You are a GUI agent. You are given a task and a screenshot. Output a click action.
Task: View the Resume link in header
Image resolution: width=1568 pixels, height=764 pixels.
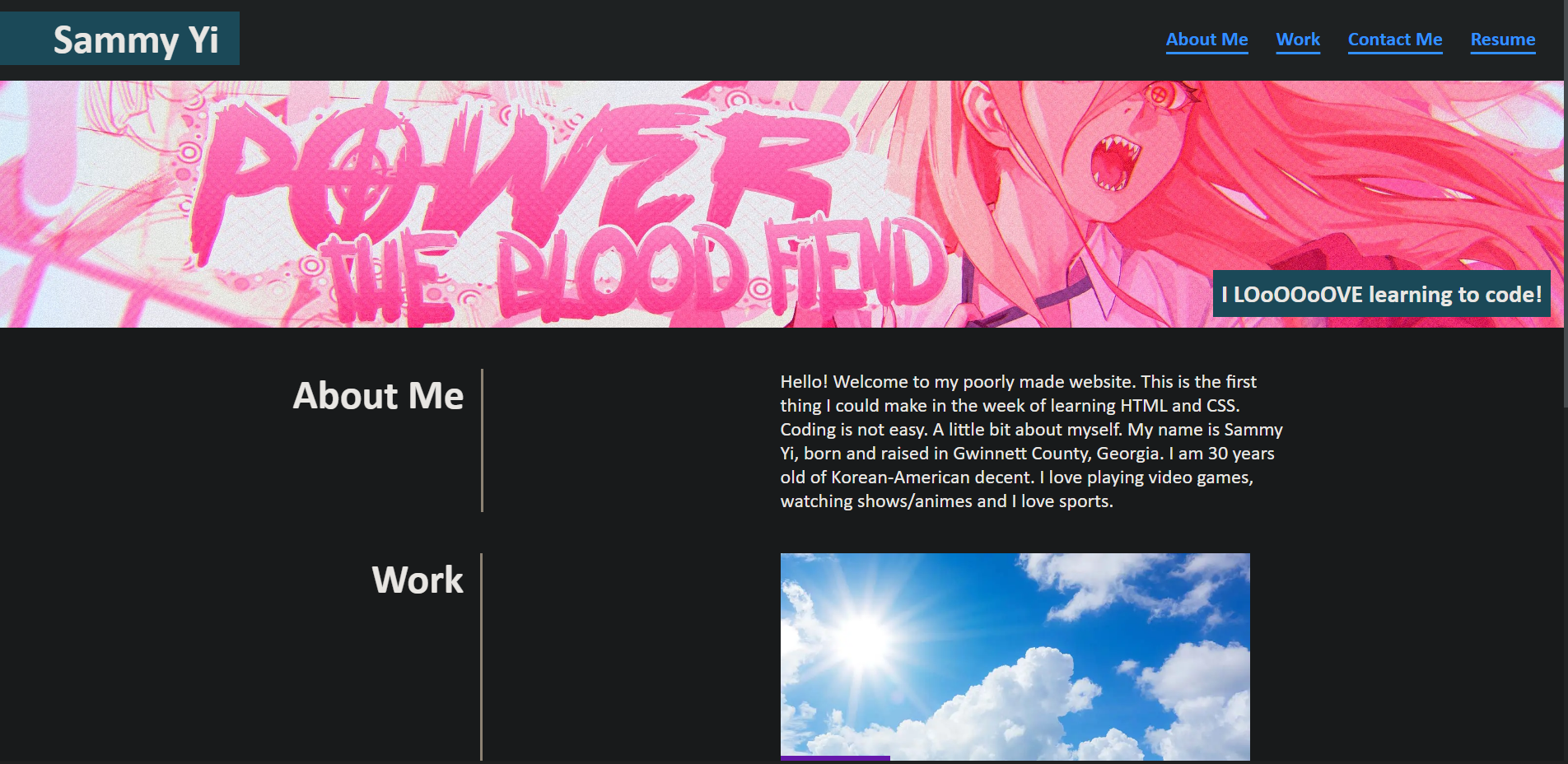pos(1503,40)
